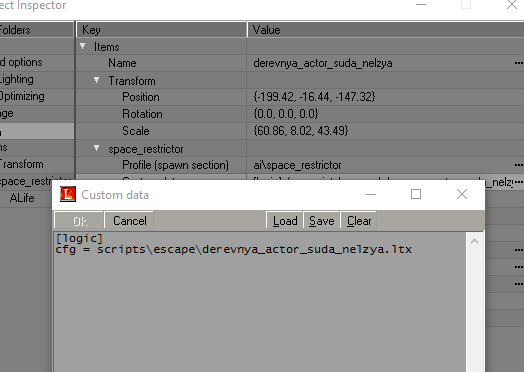524x372 pixels.
Task: Click the Folders column header
Action: [37, 30]
